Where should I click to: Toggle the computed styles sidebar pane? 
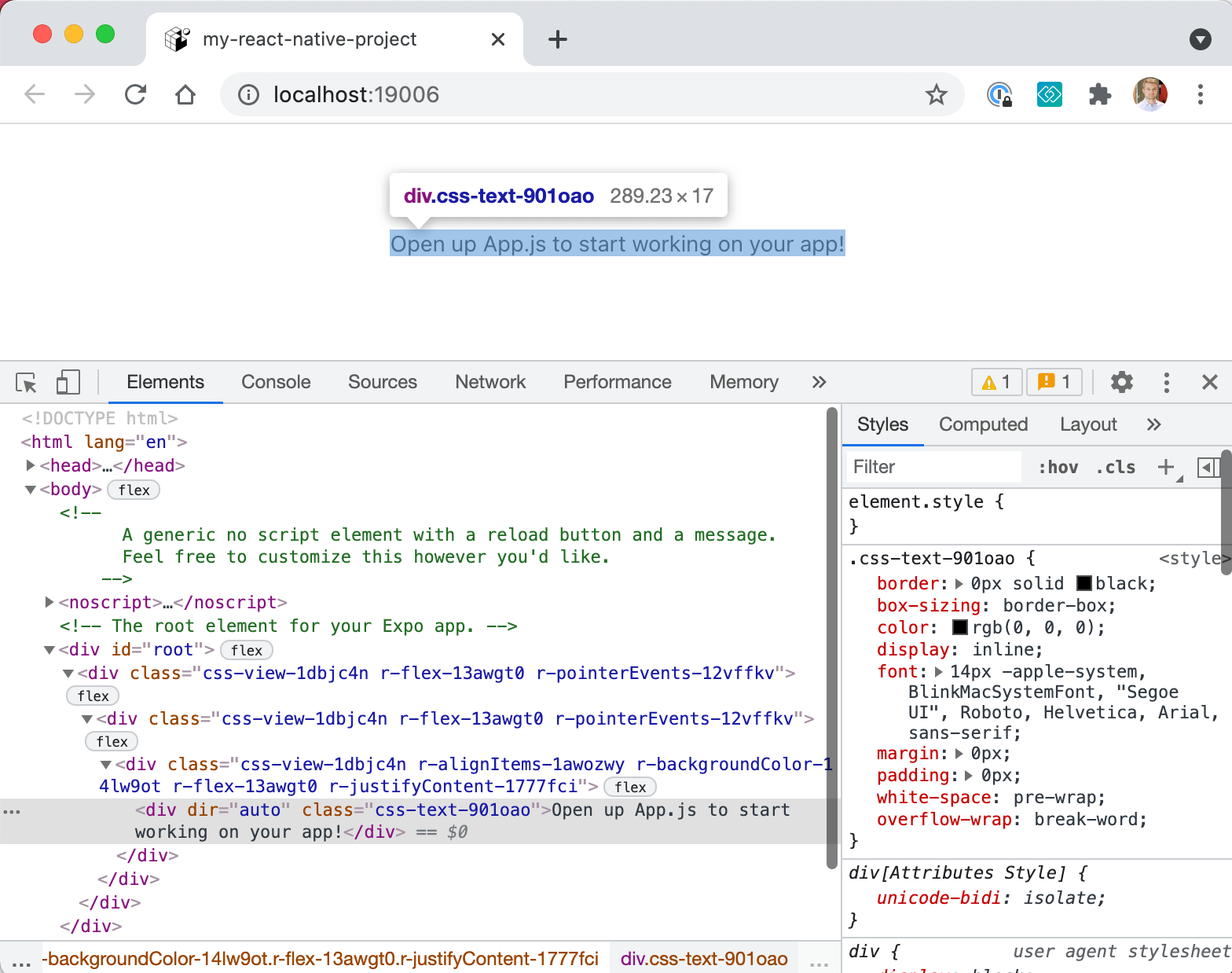(x=1208, y=468)
